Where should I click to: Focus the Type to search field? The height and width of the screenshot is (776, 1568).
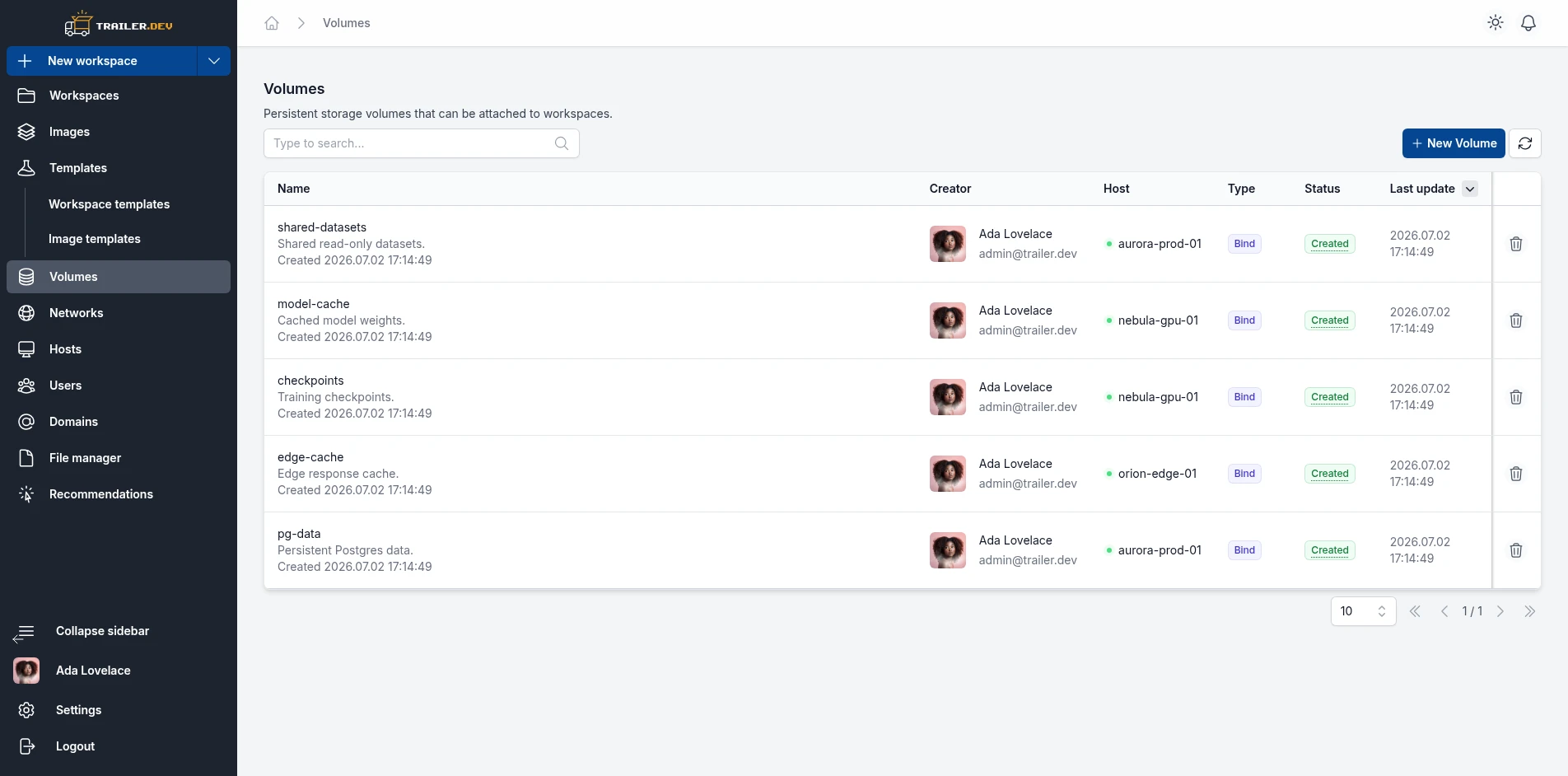coord(421,143)
